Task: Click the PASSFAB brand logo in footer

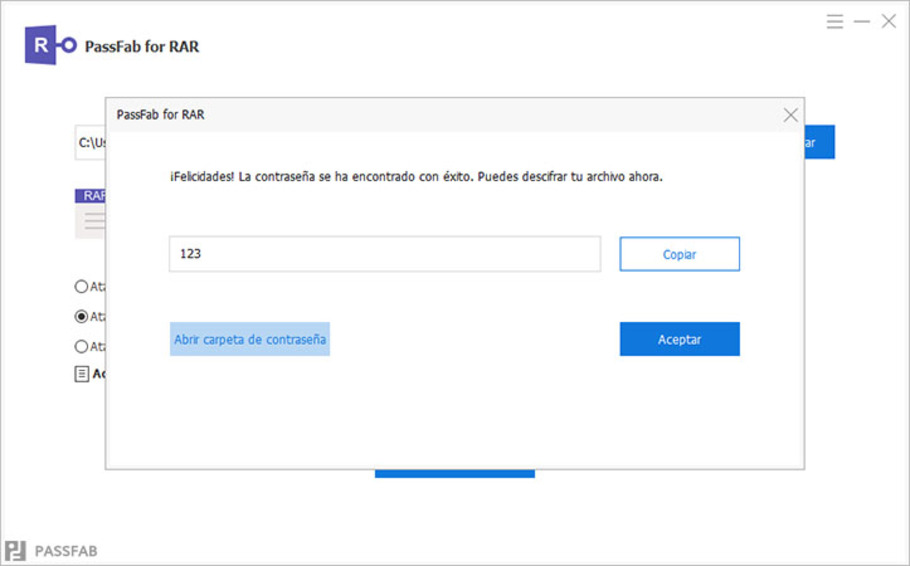Action: coord(51,550)
